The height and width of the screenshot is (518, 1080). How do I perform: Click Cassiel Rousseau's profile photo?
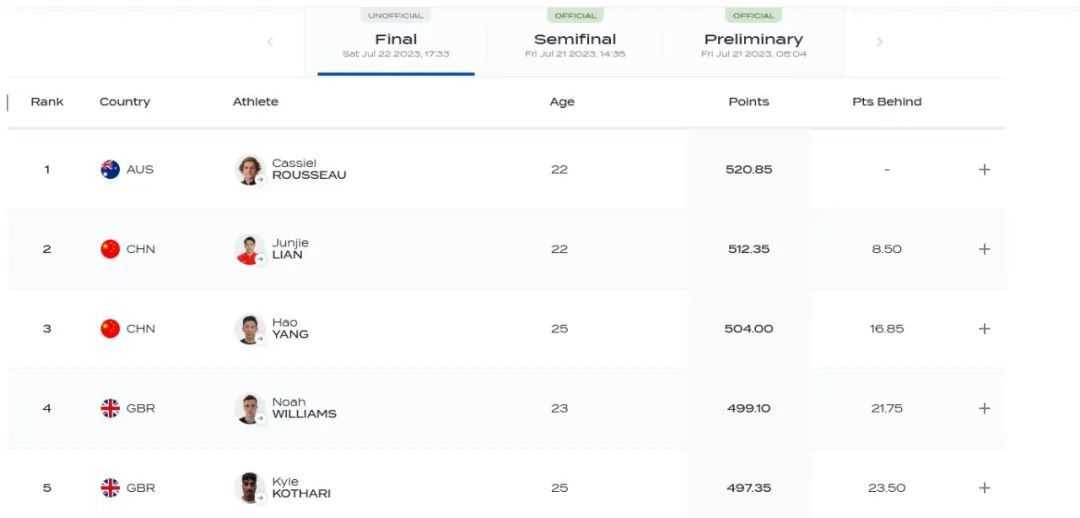click(249, 169)
